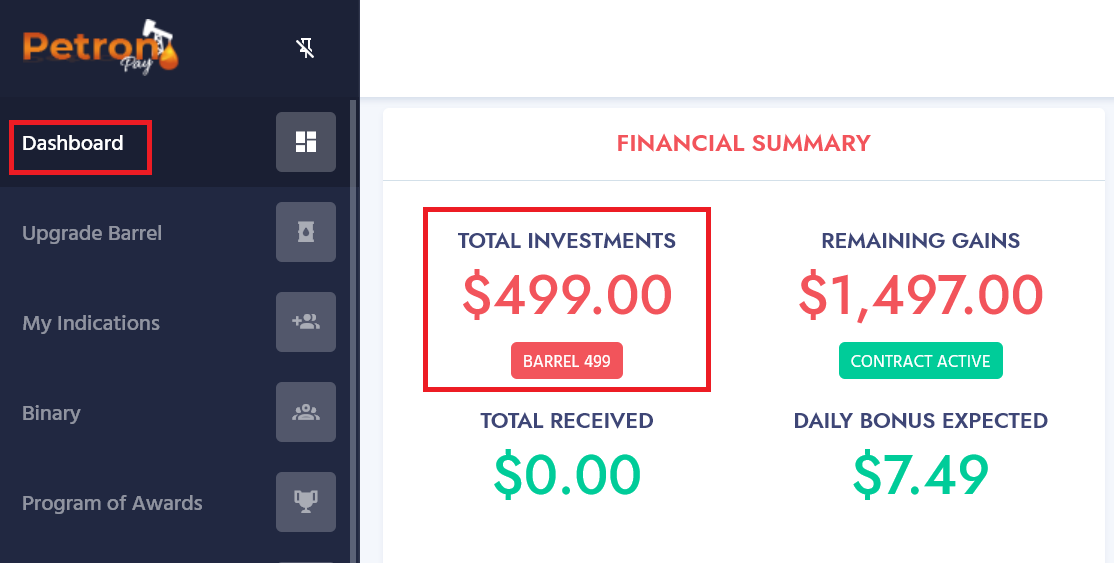The width and height of the screenshot is (1114, 563).
Task: Click the Program of Awards trophy icon
Action: click(x=305, y=502)
